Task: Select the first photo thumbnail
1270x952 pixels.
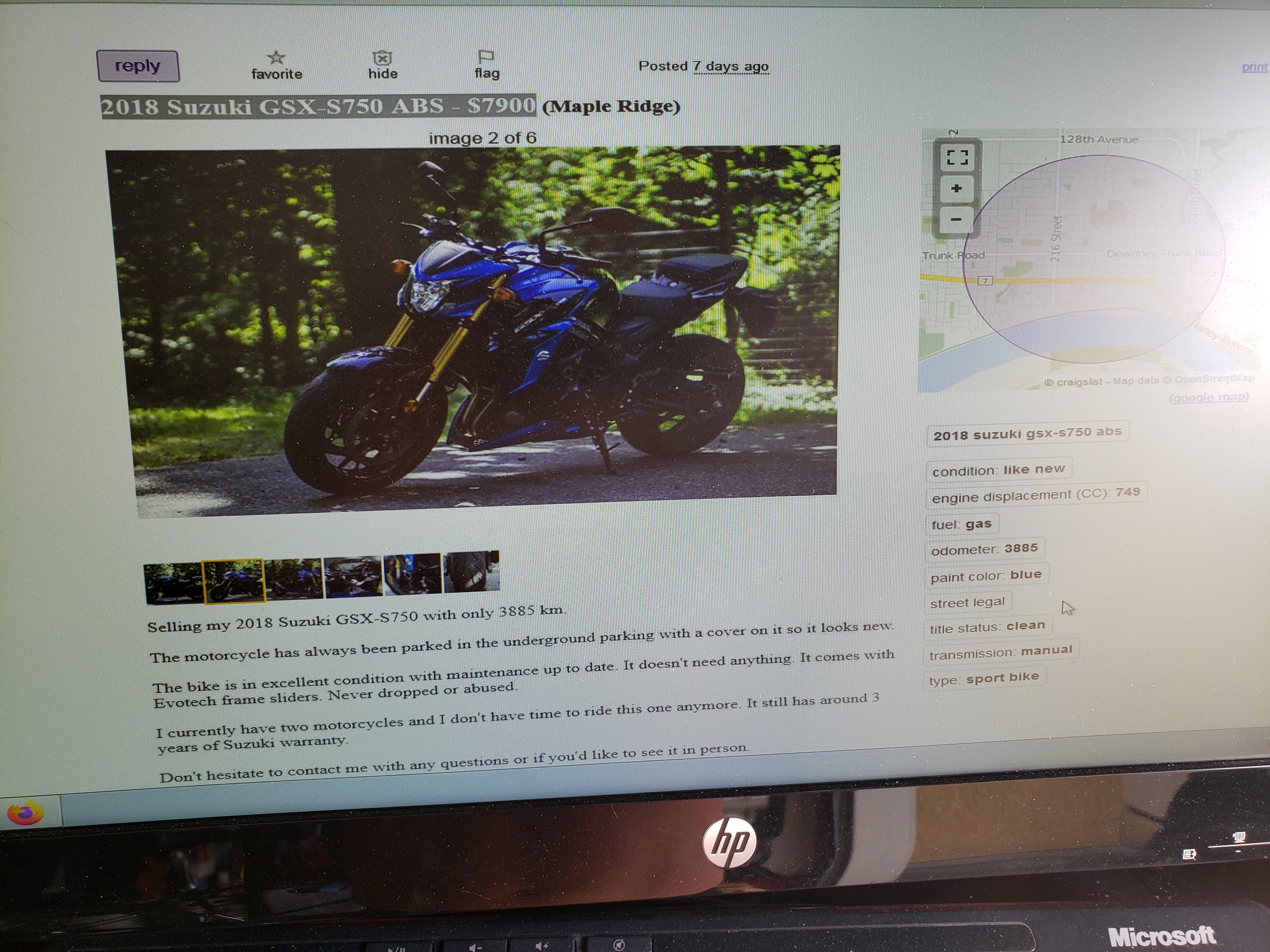Action: [173, 583]
